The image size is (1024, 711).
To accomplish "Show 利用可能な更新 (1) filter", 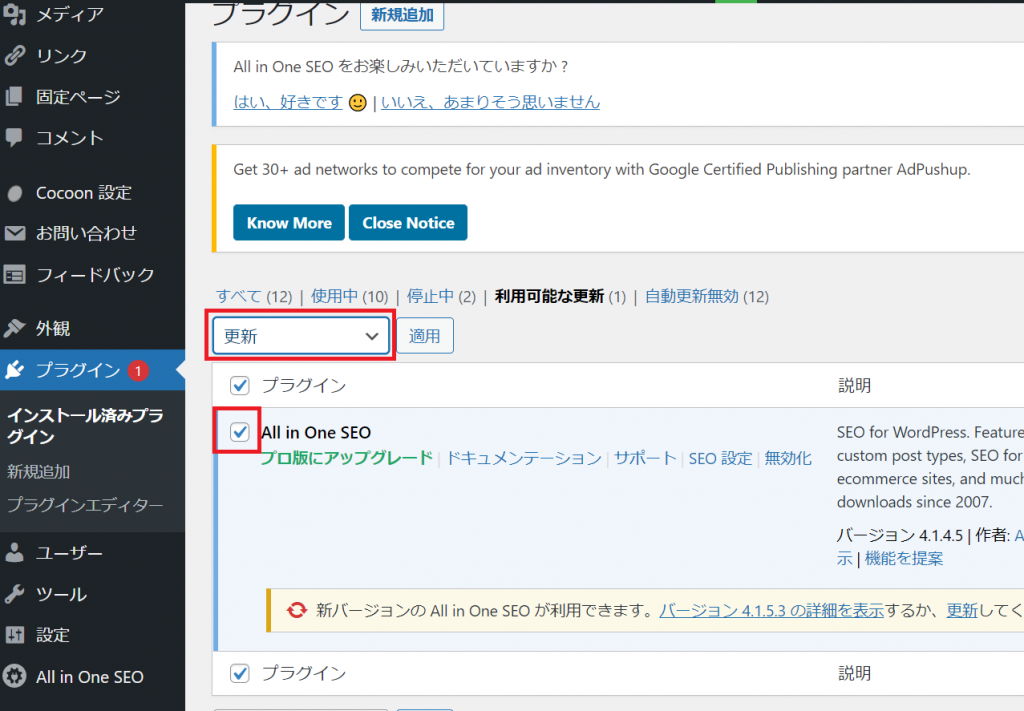I will [x=560, y=296].
